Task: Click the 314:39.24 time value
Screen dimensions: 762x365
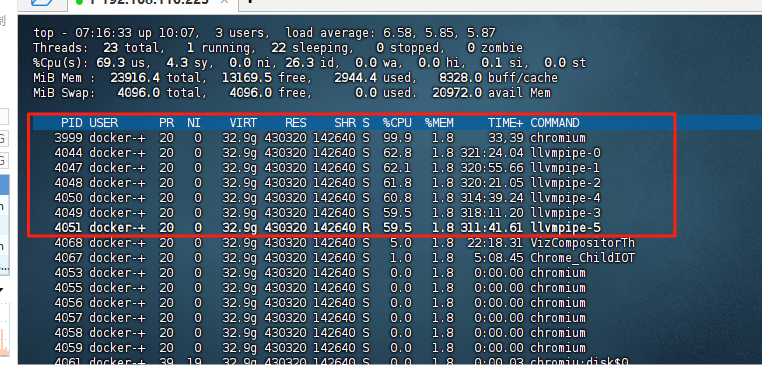Action: point(492,198)
